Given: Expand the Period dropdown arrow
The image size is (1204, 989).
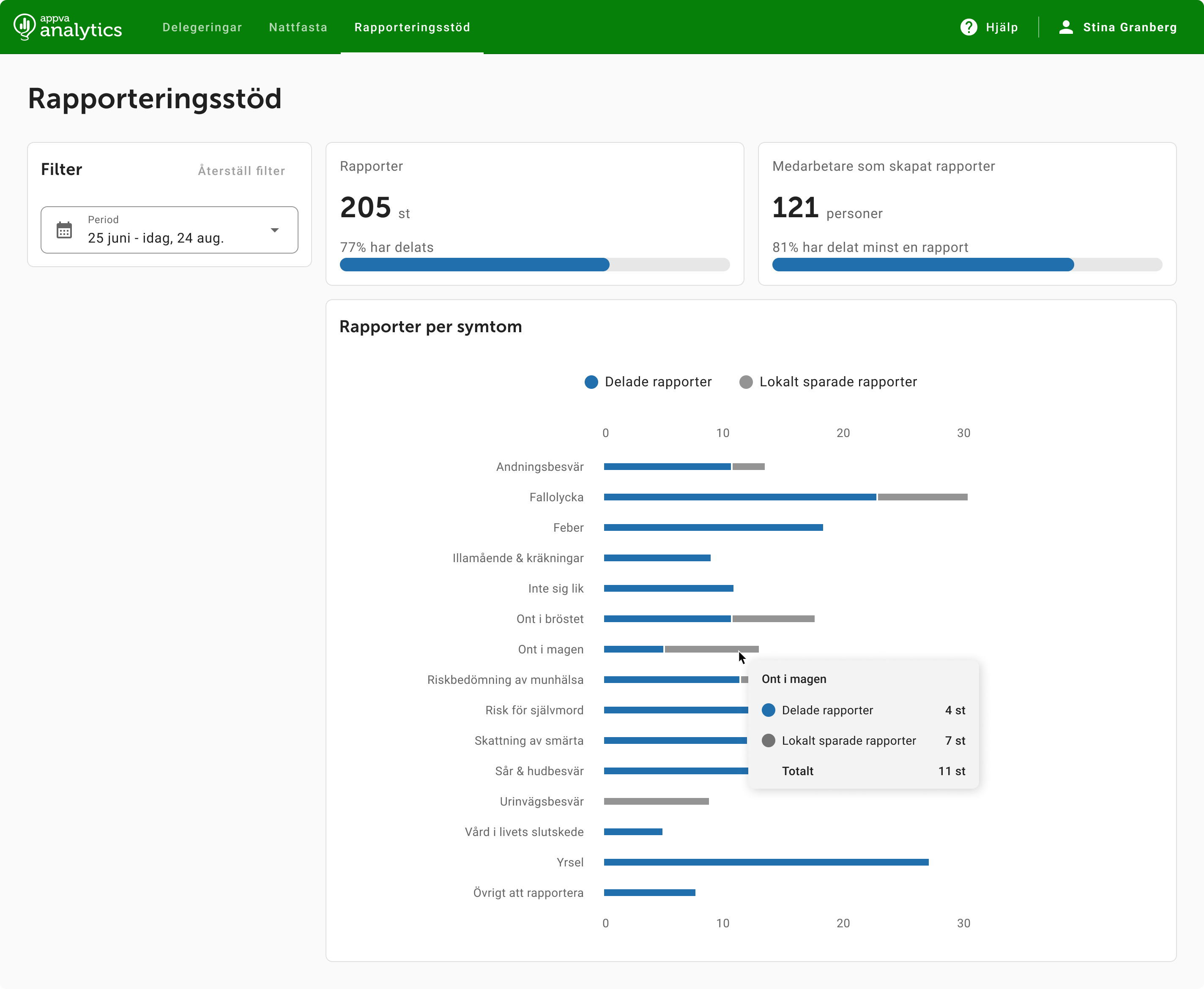Looking at the screenshot, I should [275, 230].
